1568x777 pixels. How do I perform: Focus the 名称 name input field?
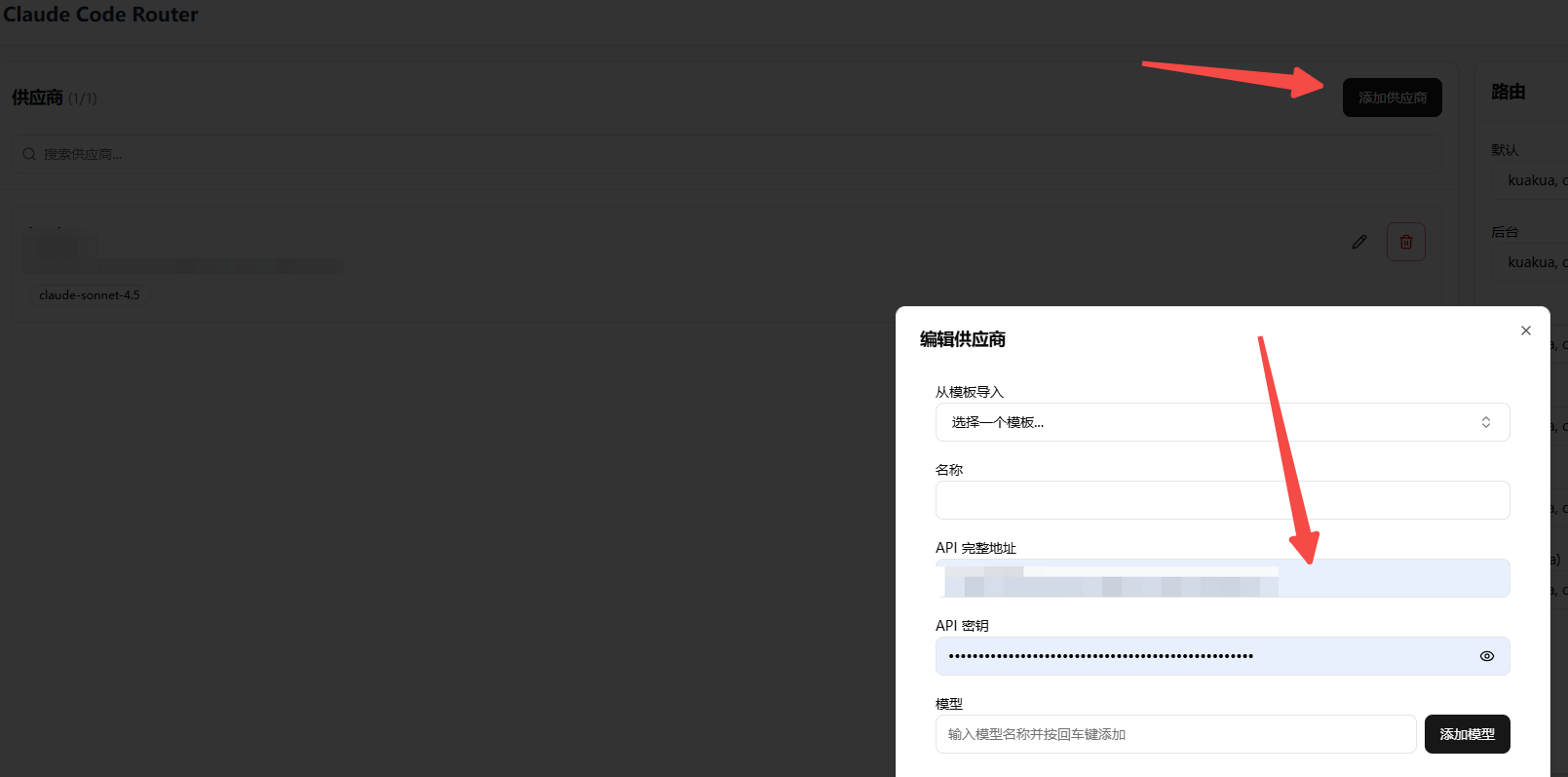[1223, 500]
